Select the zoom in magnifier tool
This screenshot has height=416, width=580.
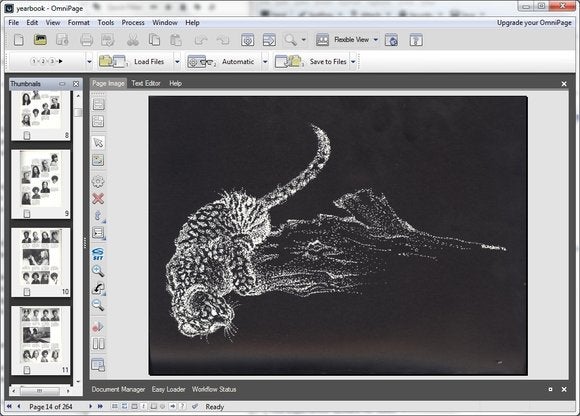point(98,271)
